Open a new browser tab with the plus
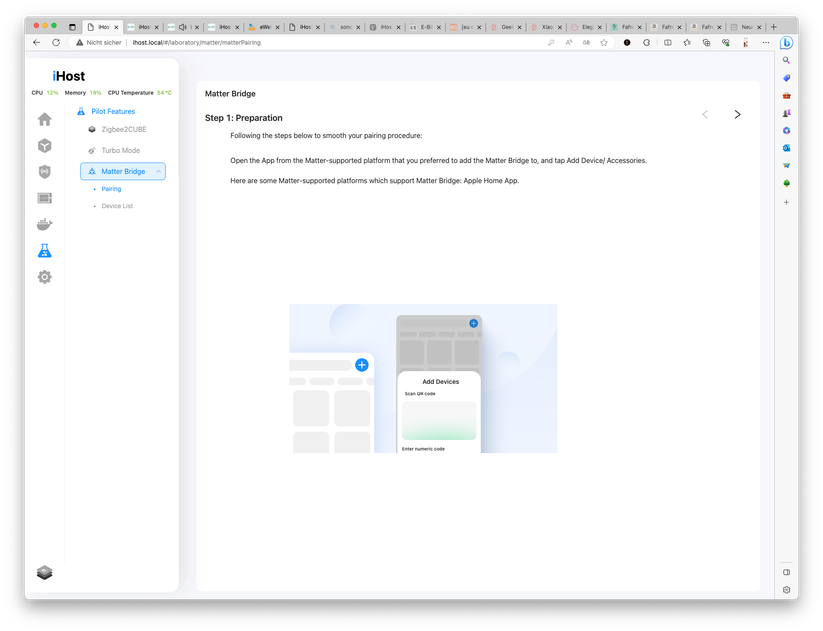 (x=772, y=27)
